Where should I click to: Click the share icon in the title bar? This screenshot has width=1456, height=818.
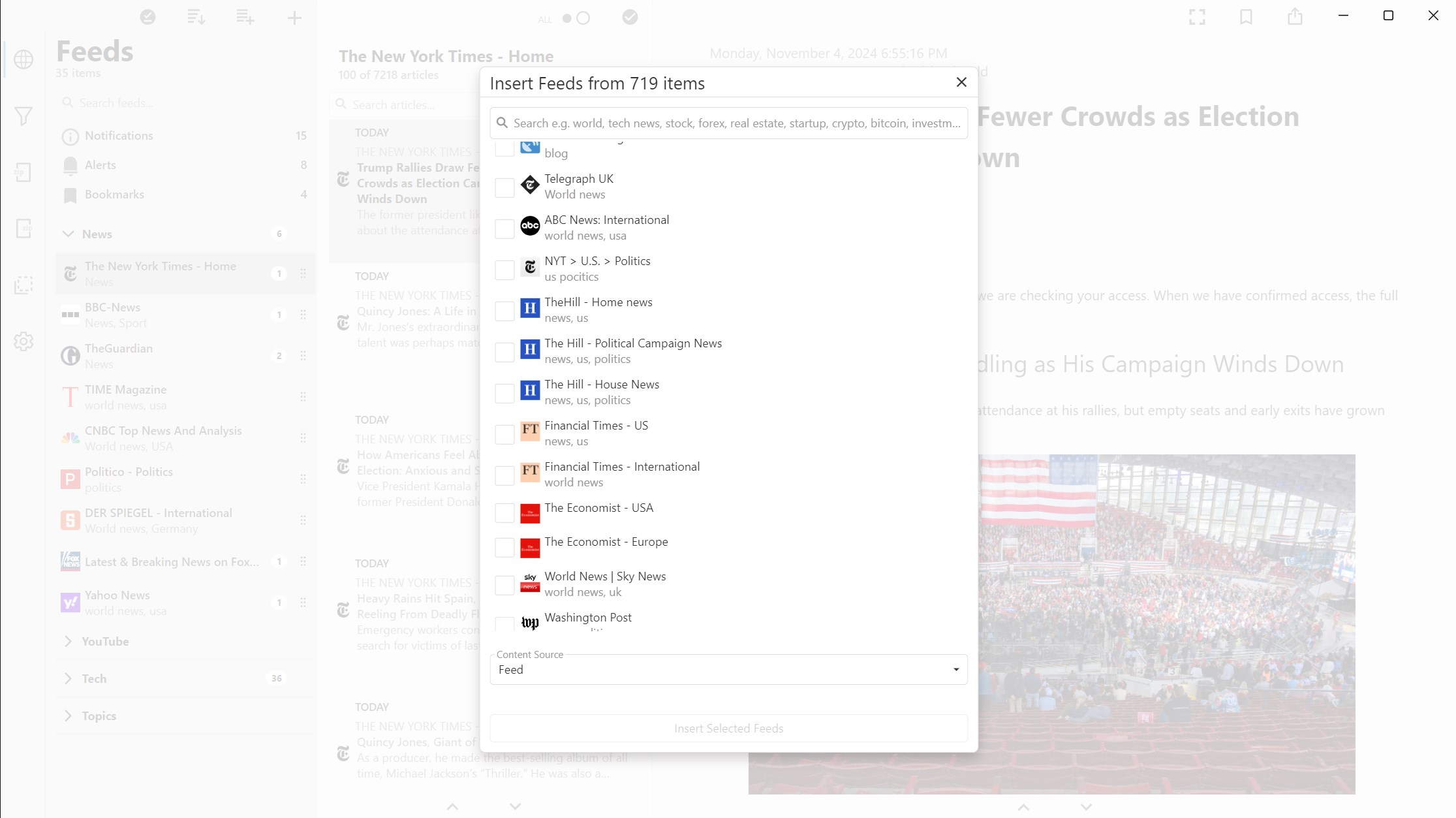coord(1295,17)
